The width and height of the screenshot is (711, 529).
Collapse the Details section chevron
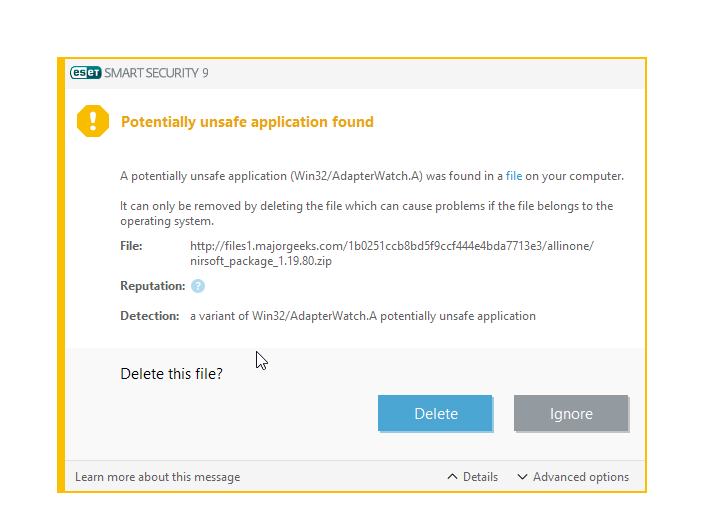(453, 477)
